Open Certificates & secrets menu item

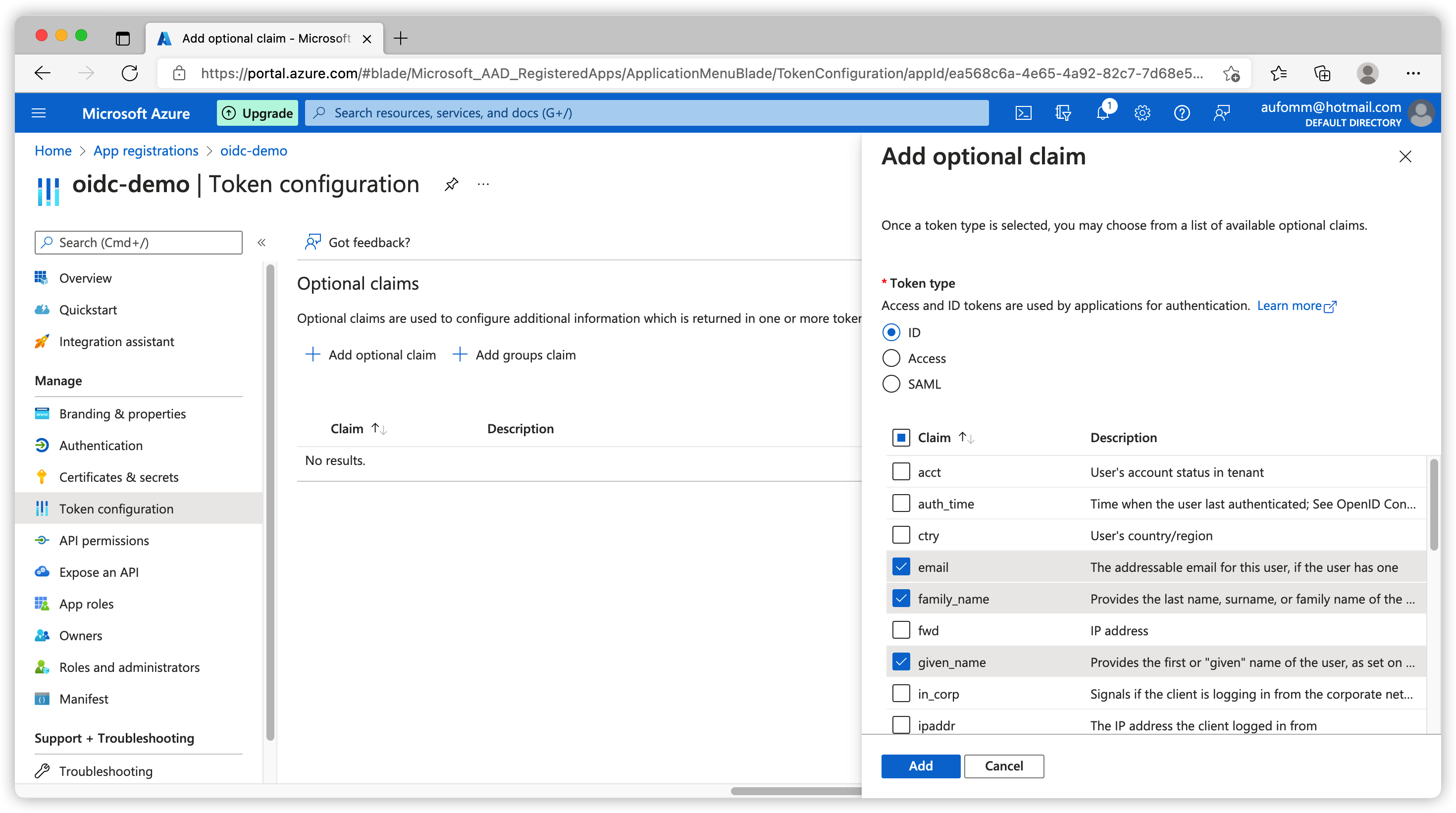[x=119, y=477]
